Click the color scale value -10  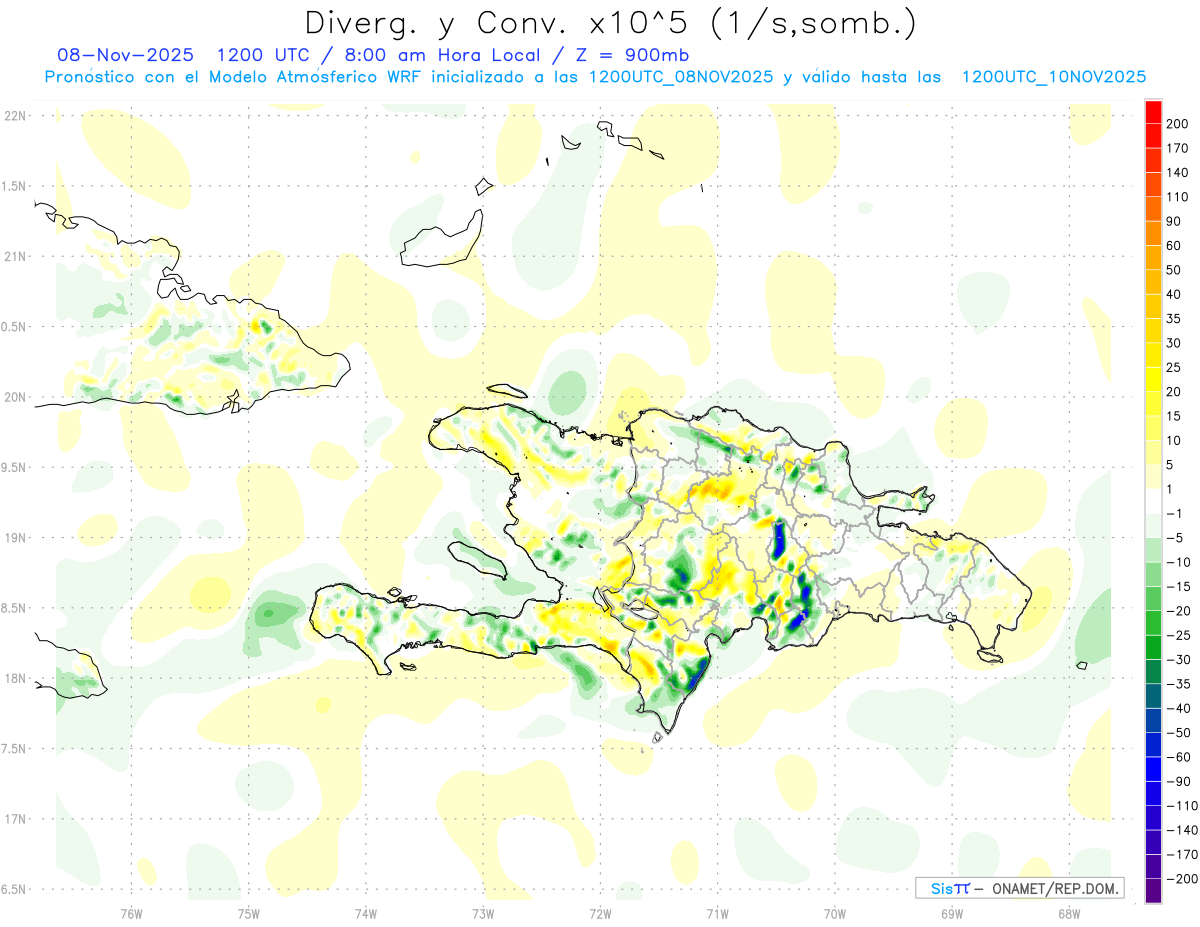1177,562
